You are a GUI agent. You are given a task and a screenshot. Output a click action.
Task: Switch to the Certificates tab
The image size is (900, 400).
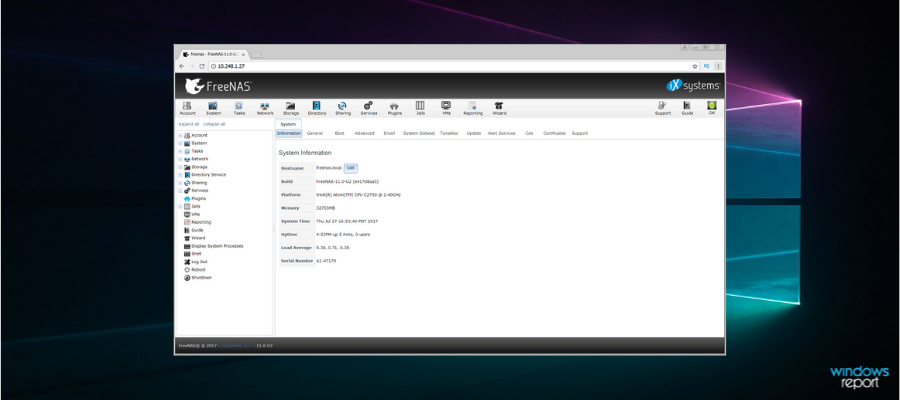tap(554, 133)
